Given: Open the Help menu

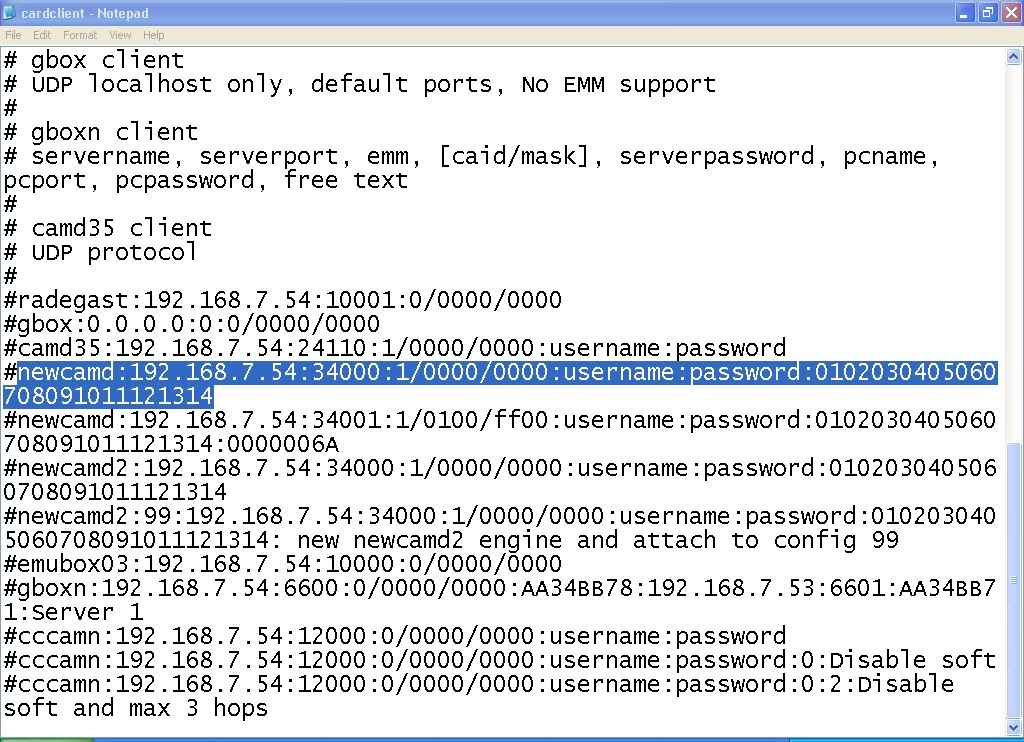Looking at the screenshot, I should pos(153,35).
